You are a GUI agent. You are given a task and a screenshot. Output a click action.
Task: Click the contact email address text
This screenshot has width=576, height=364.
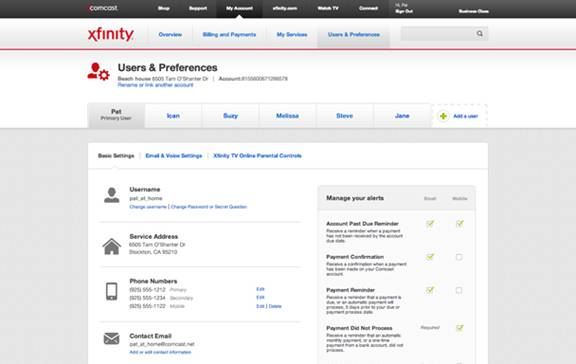(162, 344)
